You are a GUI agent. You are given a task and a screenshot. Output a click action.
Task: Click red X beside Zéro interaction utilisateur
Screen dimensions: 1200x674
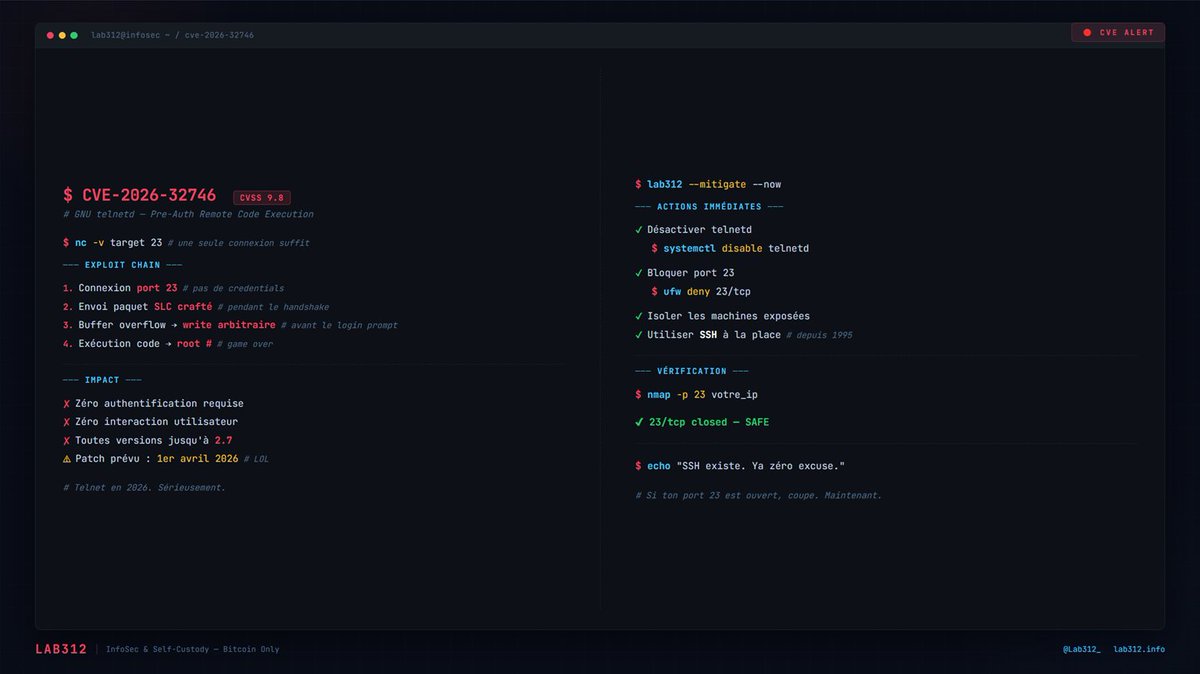pyautogui.click(x=66, y=422)
